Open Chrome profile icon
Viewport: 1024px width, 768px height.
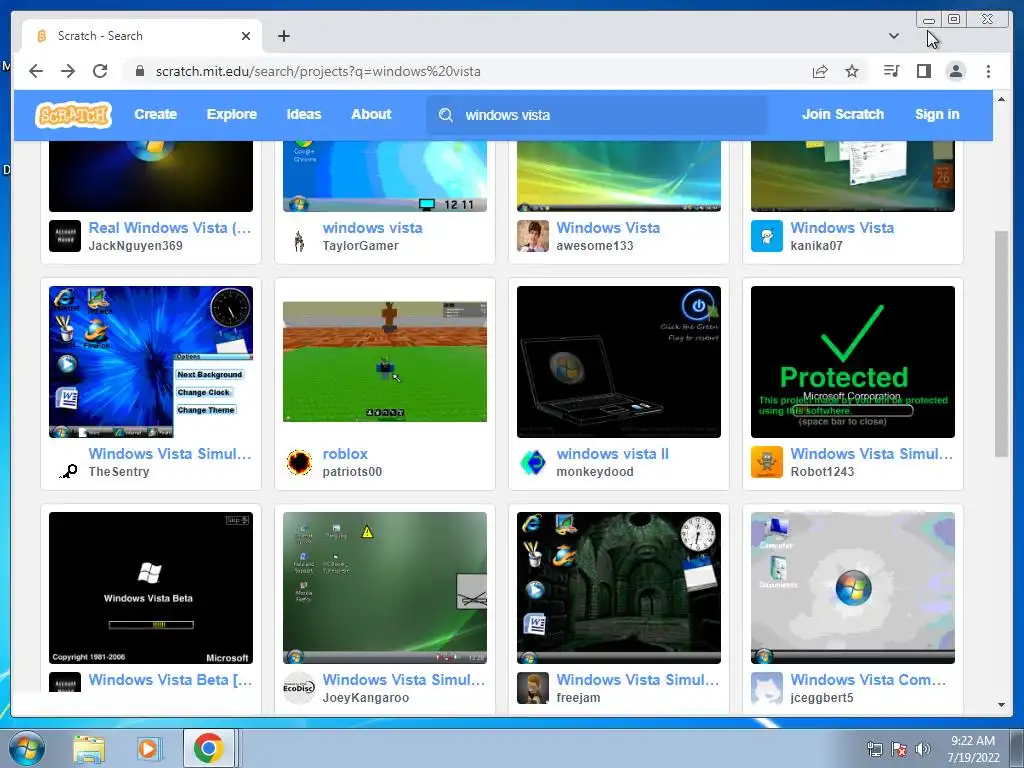(x=955, y=71)
